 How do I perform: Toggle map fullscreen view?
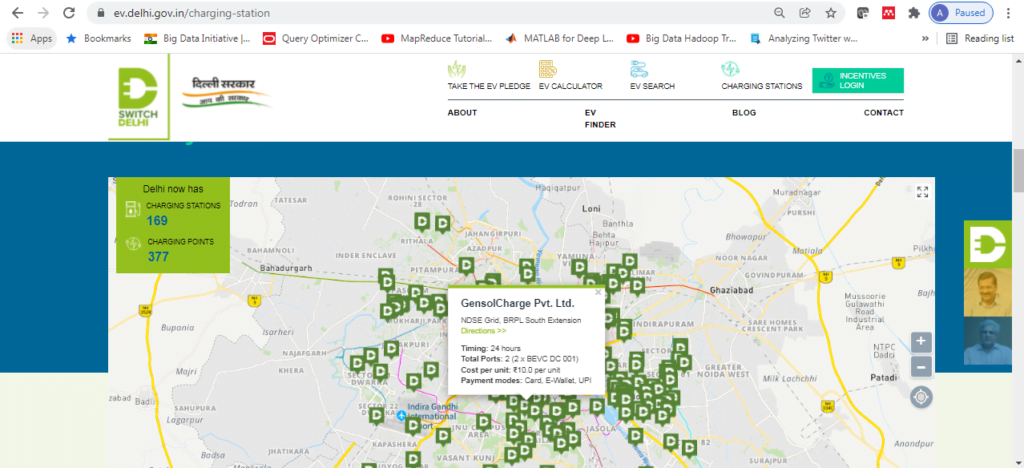coord(922,191)
